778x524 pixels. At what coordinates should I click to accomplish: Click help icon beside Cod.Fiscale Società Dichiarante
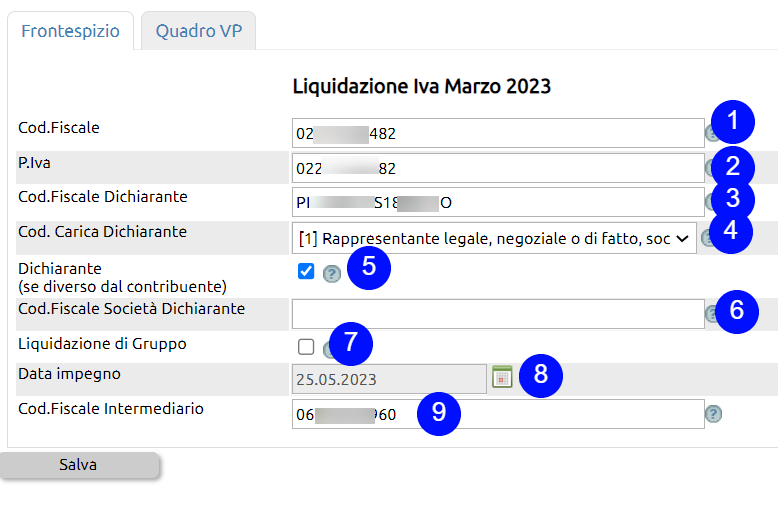710,314
